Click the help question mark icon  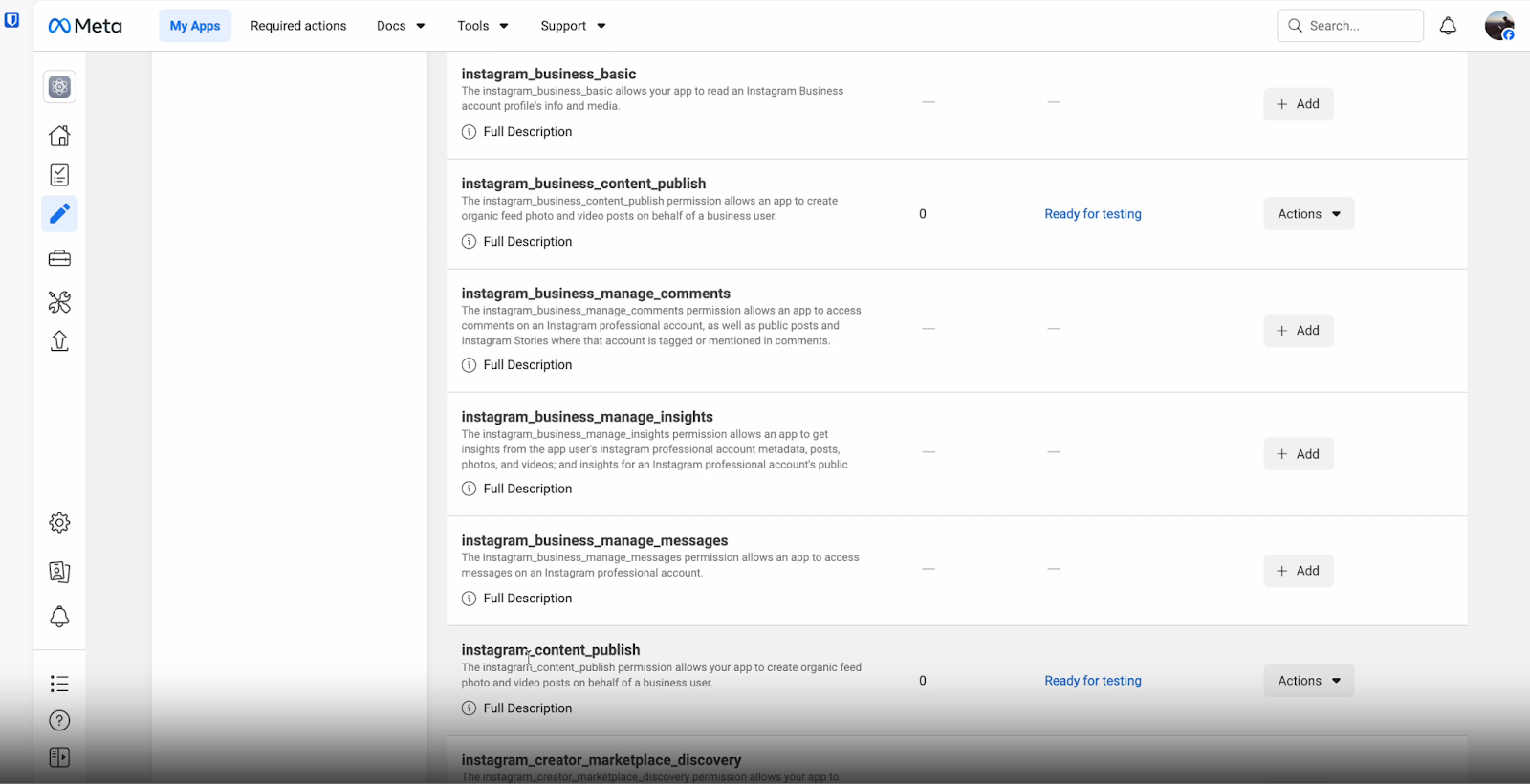pos(59,721)
